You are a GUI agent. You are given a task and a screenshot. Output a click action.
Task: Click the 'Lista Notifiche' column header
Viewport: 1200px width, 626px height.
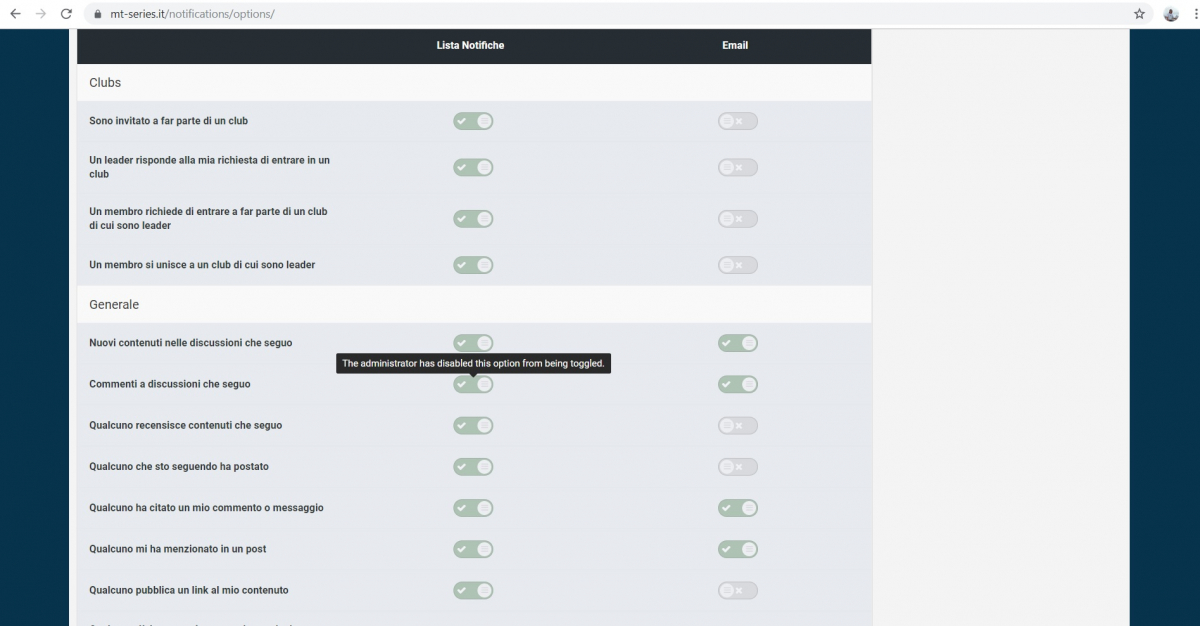pyautogui.click(x=470, y=45)
